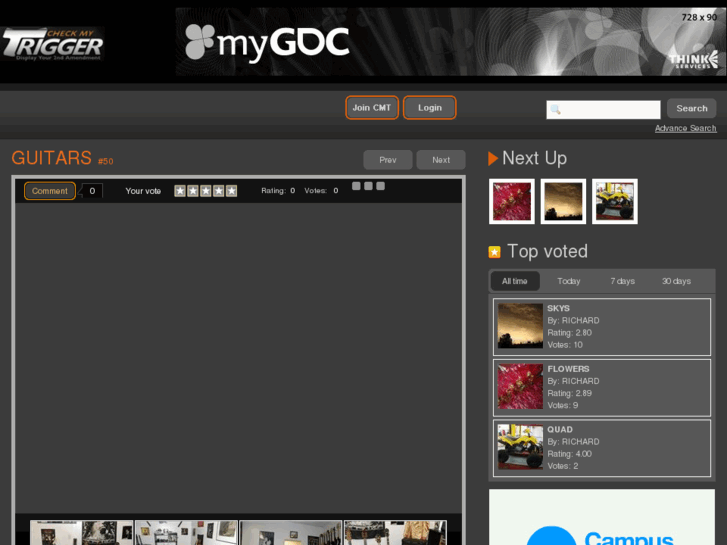
Task: Select the All time tab
Action: coord(515,281)
